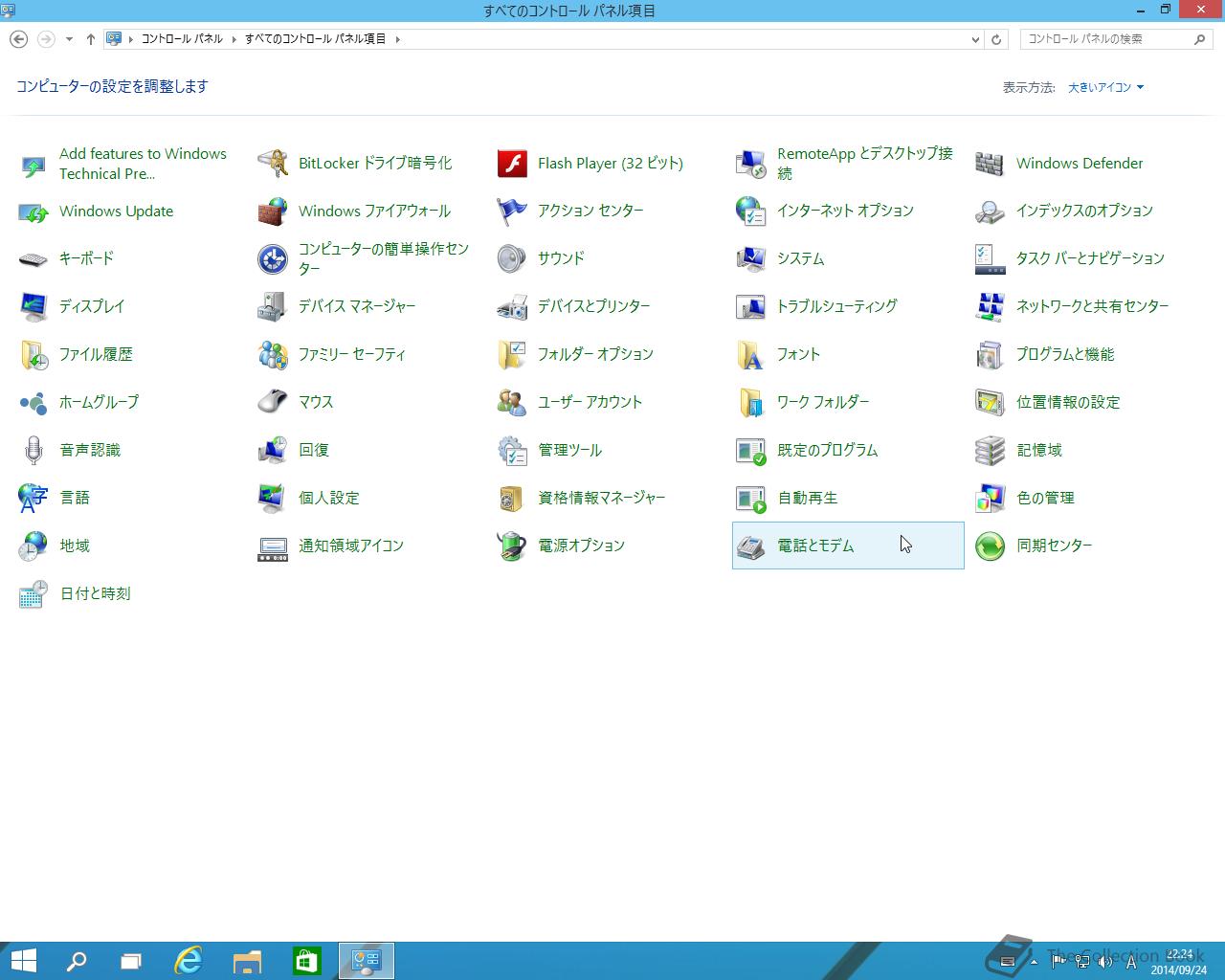This screenshot has width=1225, height=980.
Task: Open the 回復 link
Action: (313, 450)
